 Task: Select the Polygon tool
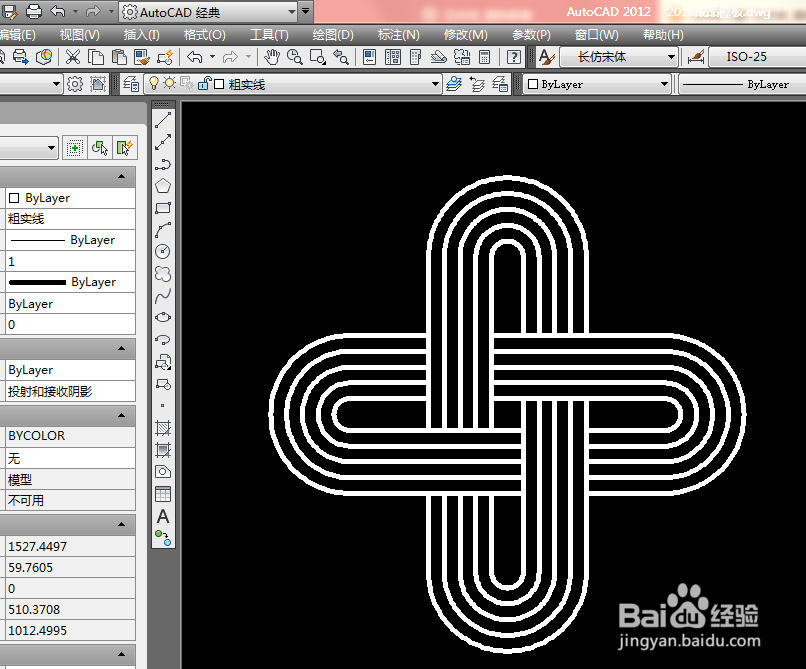click(163, 186)
